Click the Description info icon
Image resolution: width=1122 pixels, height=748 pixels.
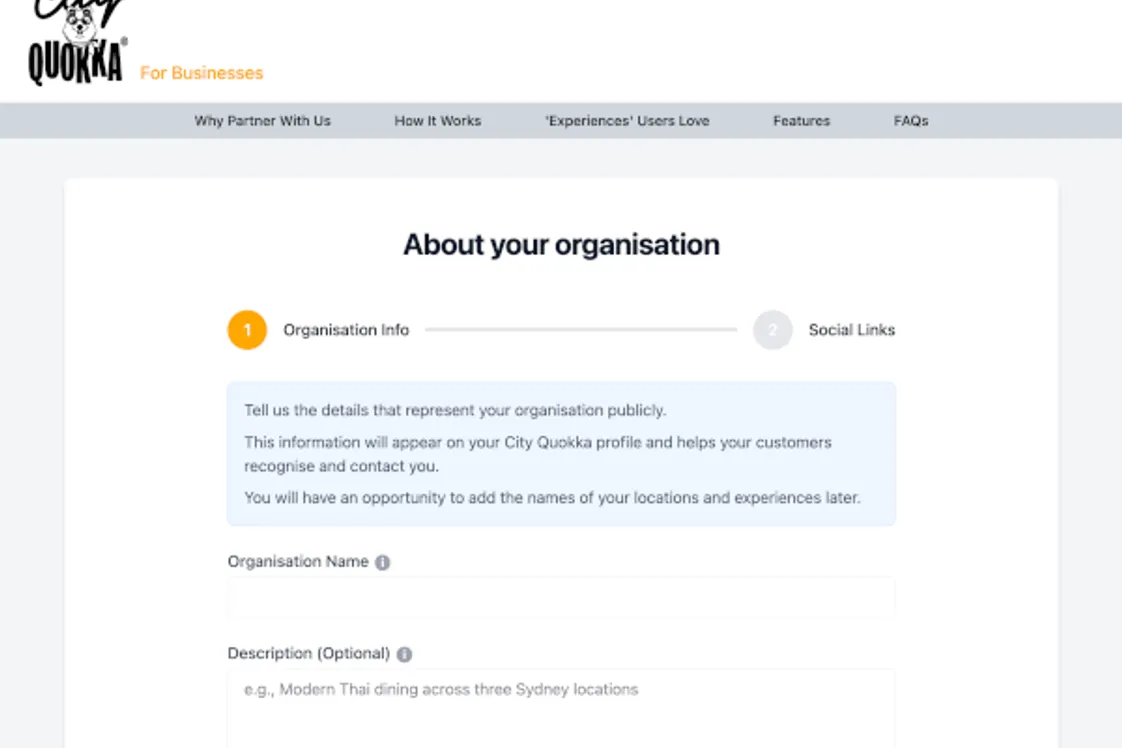point(404,655)
